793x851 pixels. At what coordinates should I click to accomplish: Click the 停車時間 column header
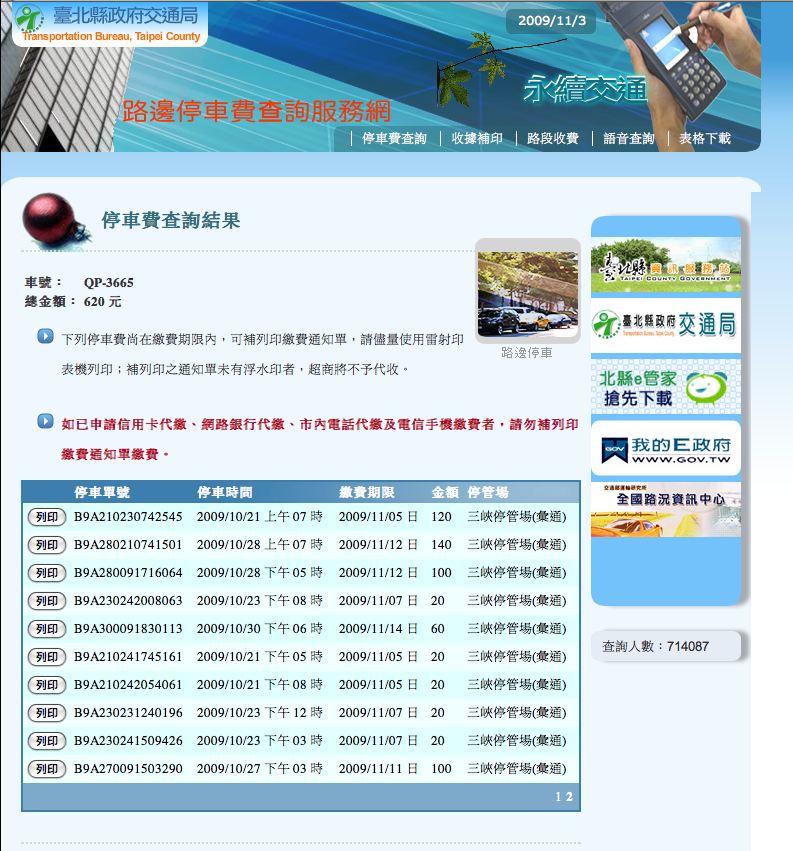point(225,492)
